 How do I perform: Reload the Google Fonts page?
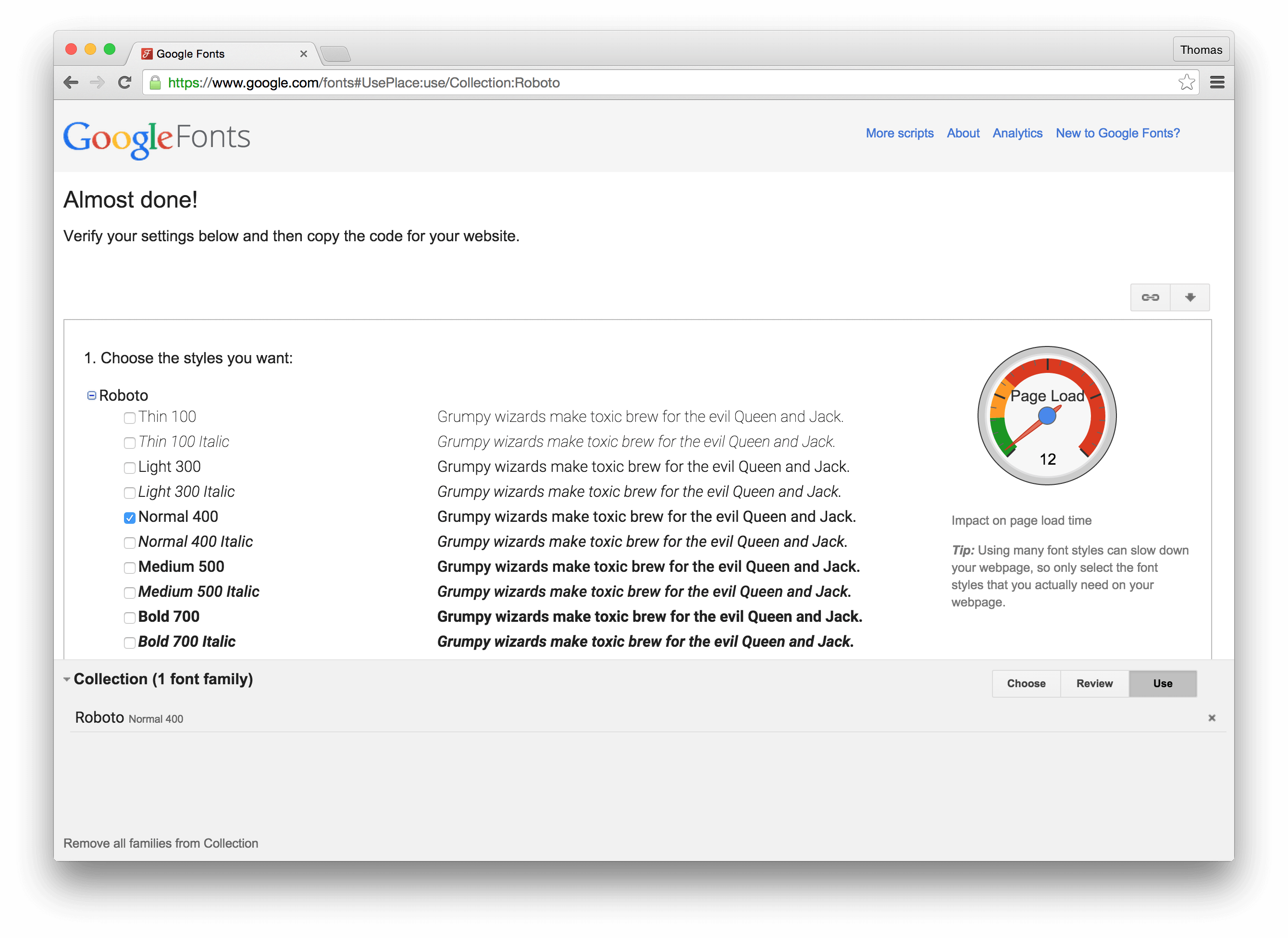point(125,83)
